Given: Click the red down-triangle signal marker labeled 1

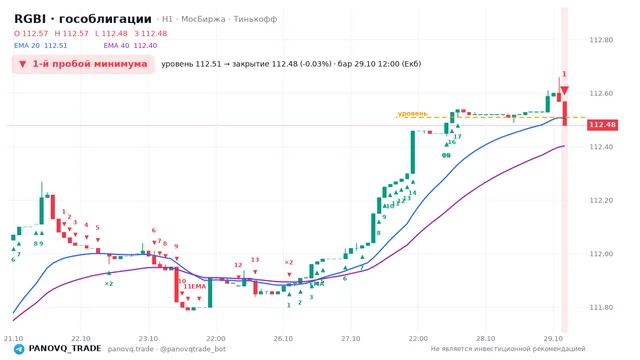Looking at the screenshot, I should coord(564,90).
